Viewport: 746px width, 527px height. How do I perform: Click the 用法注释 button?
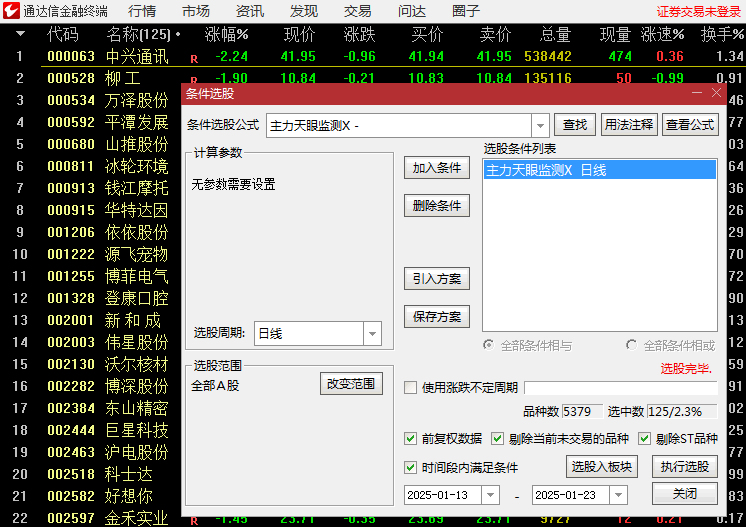(x=629, y=125)
